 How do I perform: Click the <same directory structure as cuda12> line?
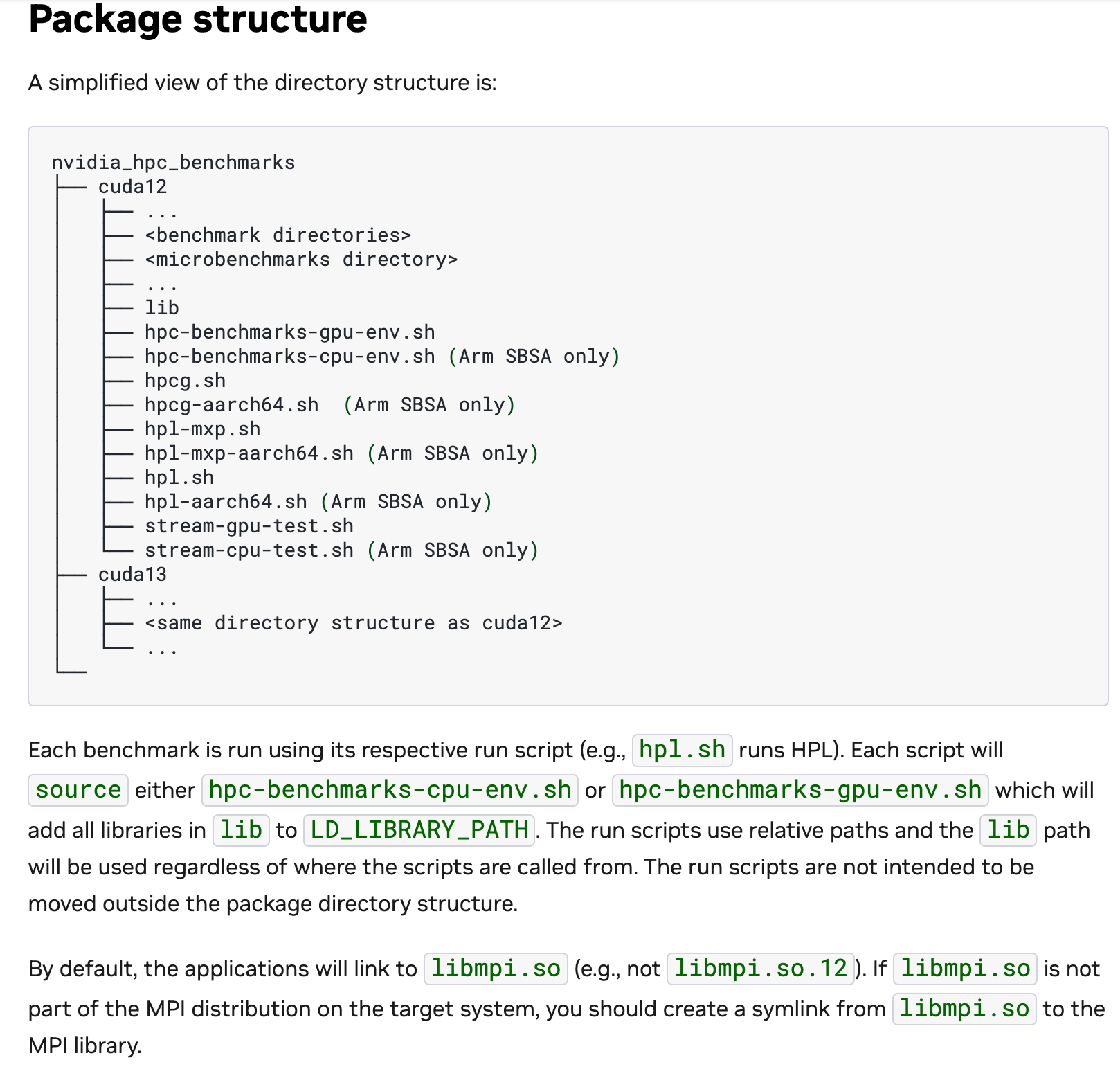pos(353,623)
